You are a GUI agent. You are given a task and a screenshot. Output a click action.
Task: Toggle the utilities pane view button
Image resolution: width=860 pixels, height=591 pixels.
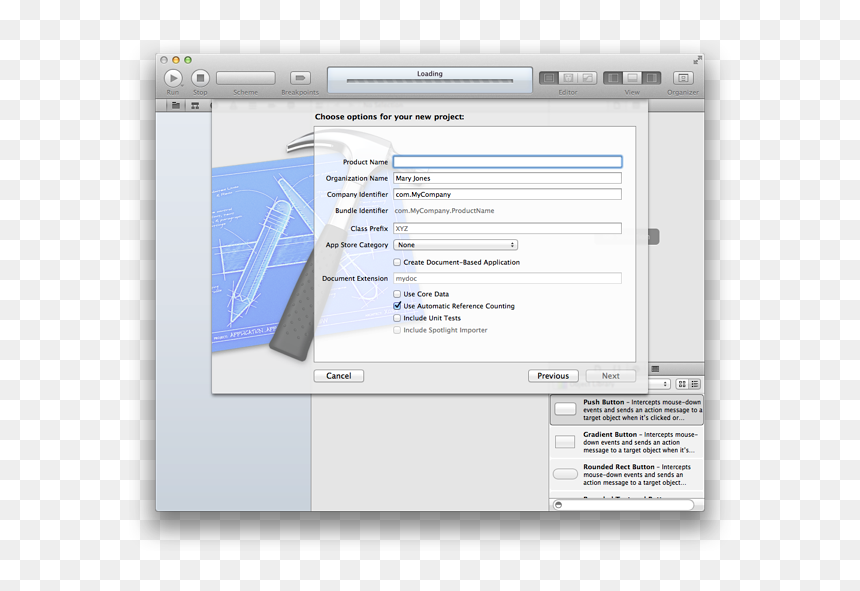[x=652, y=78]
